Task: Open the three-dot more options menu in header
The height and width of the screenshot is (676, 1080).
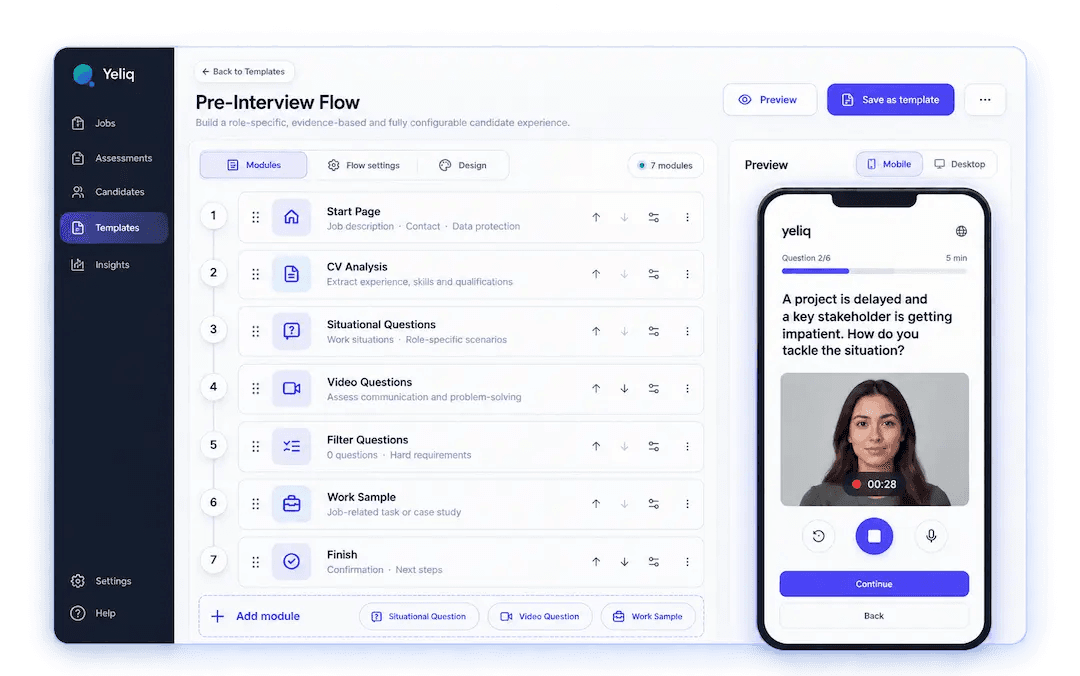Action: tap(985, 100)
